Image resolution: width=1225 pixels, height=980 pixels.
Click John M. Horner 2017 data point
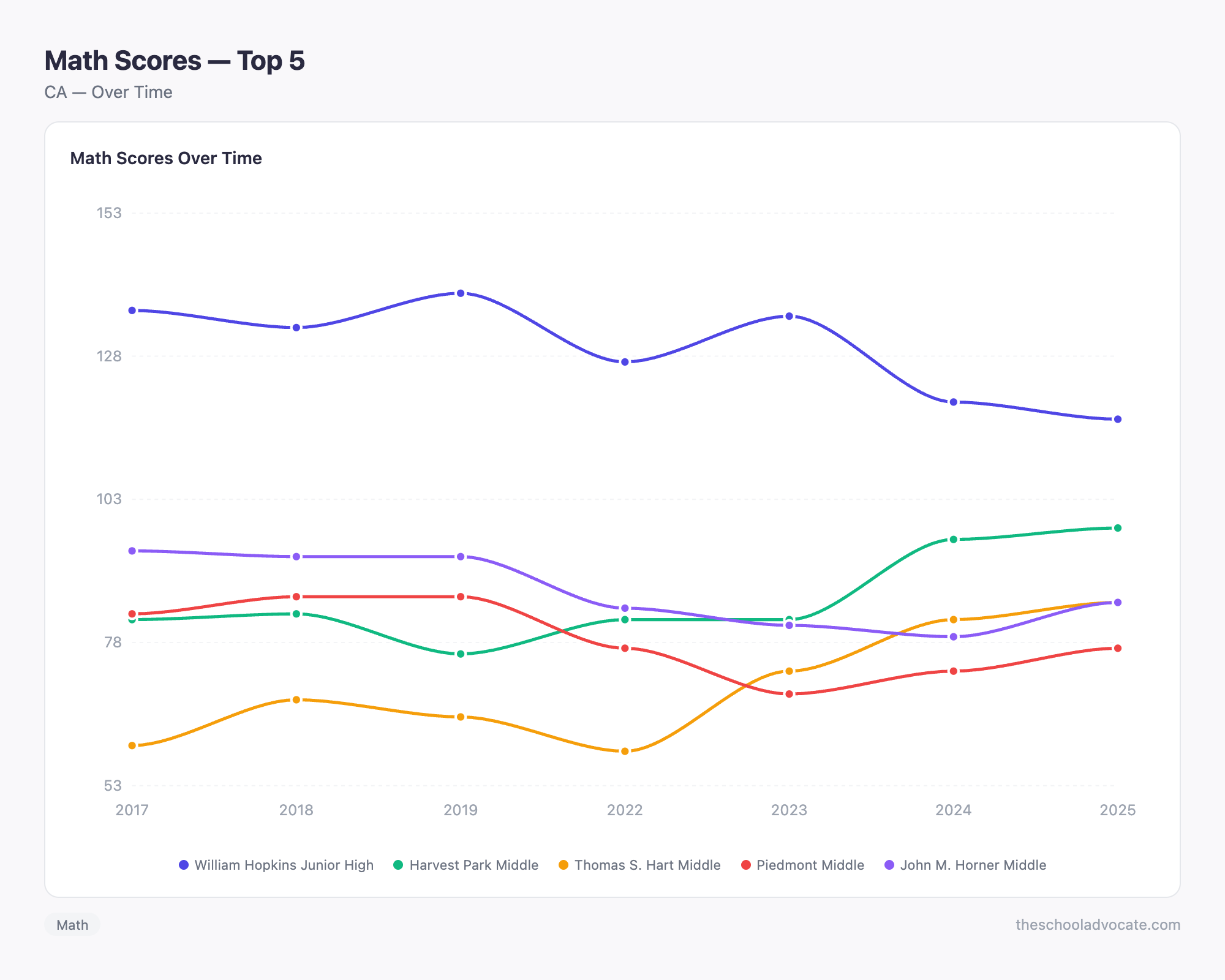(132, 551)
